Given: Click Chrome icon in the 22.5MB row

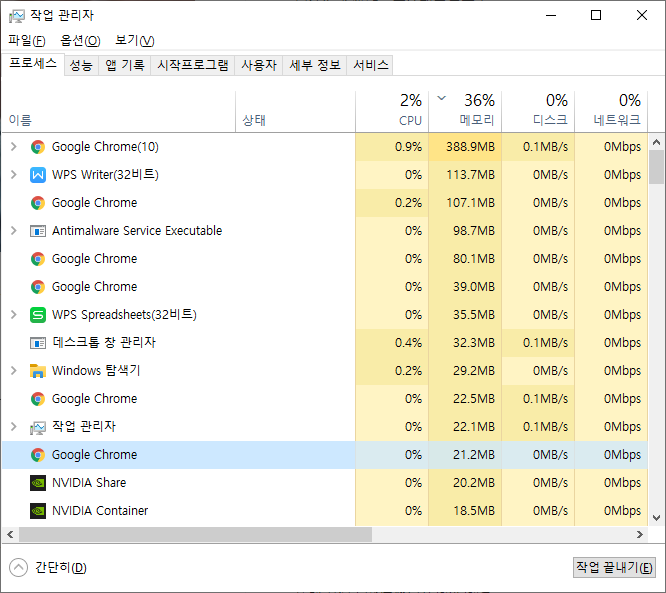Looking at the screenshot, I should [x=38, y=399].
